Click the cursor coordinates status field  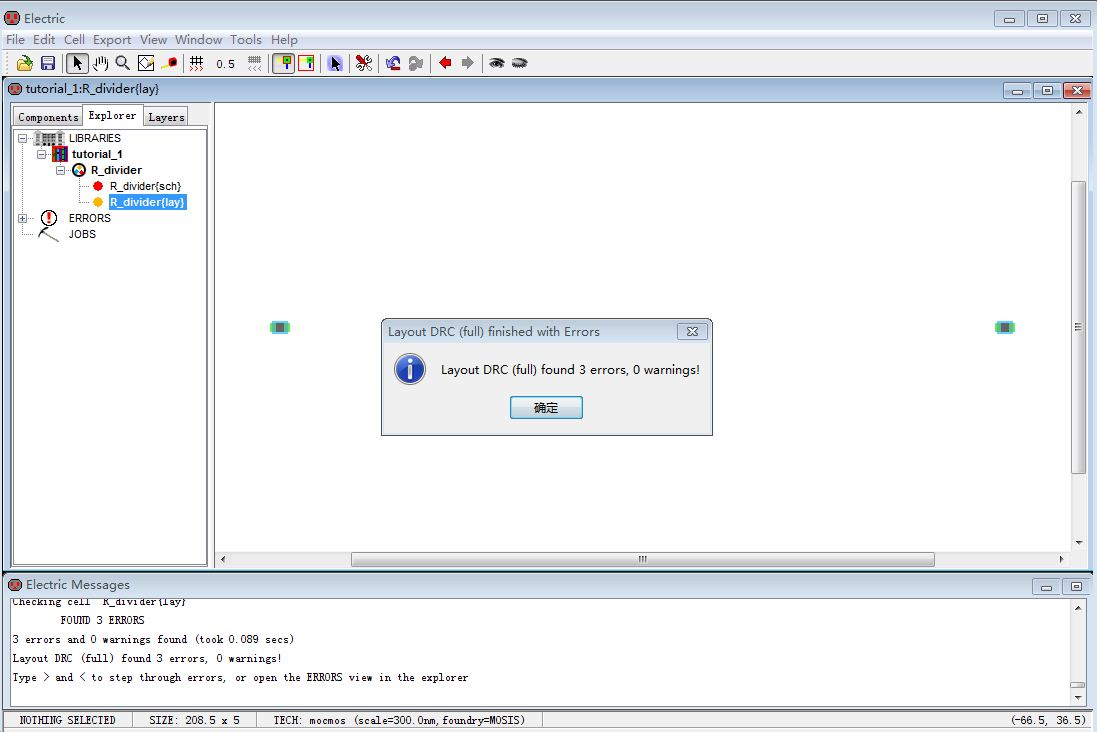pyautogui.click(x=1047, y=720)
